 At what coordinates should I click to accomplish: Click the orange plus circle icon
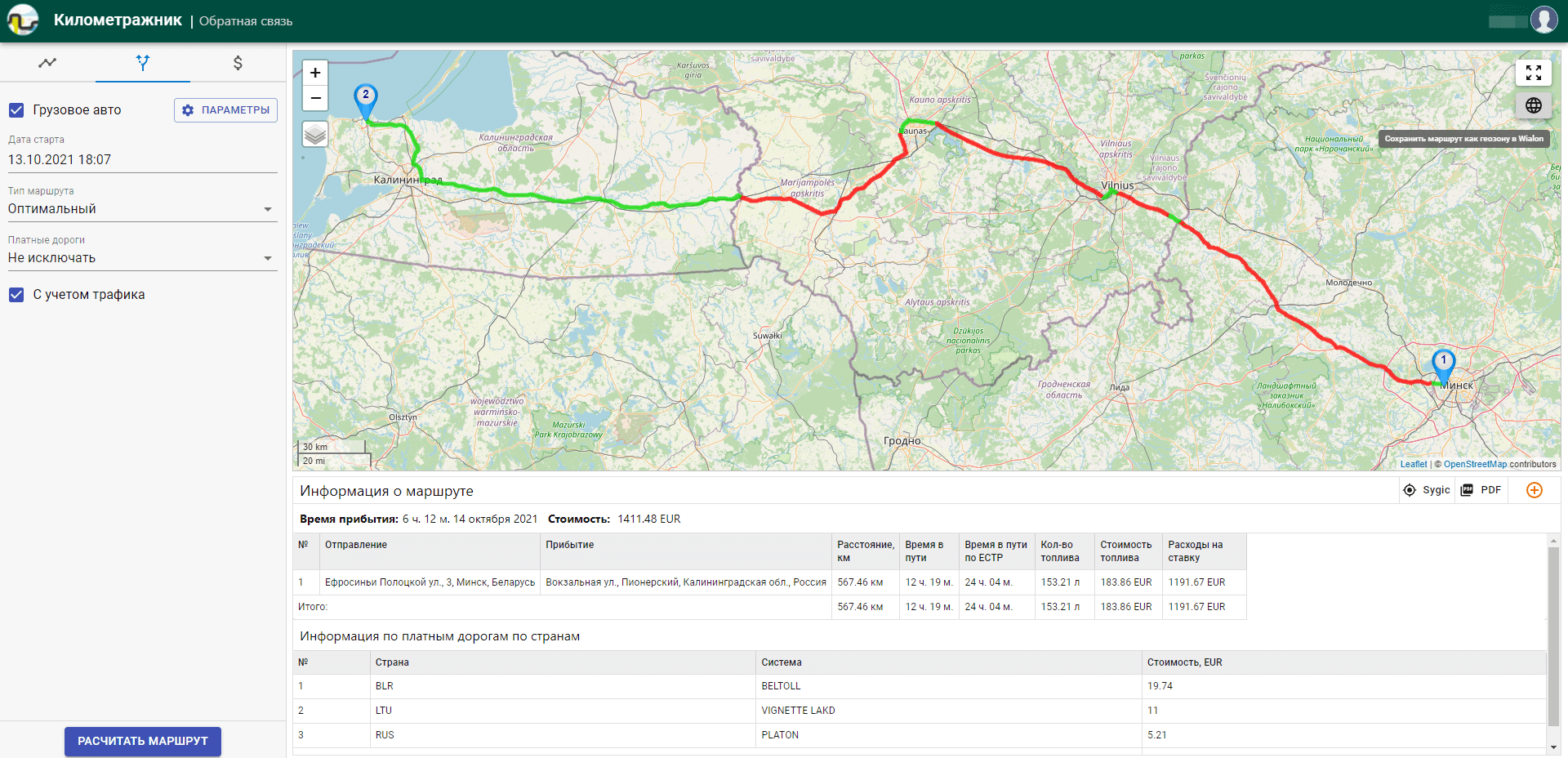[1534, 490]
